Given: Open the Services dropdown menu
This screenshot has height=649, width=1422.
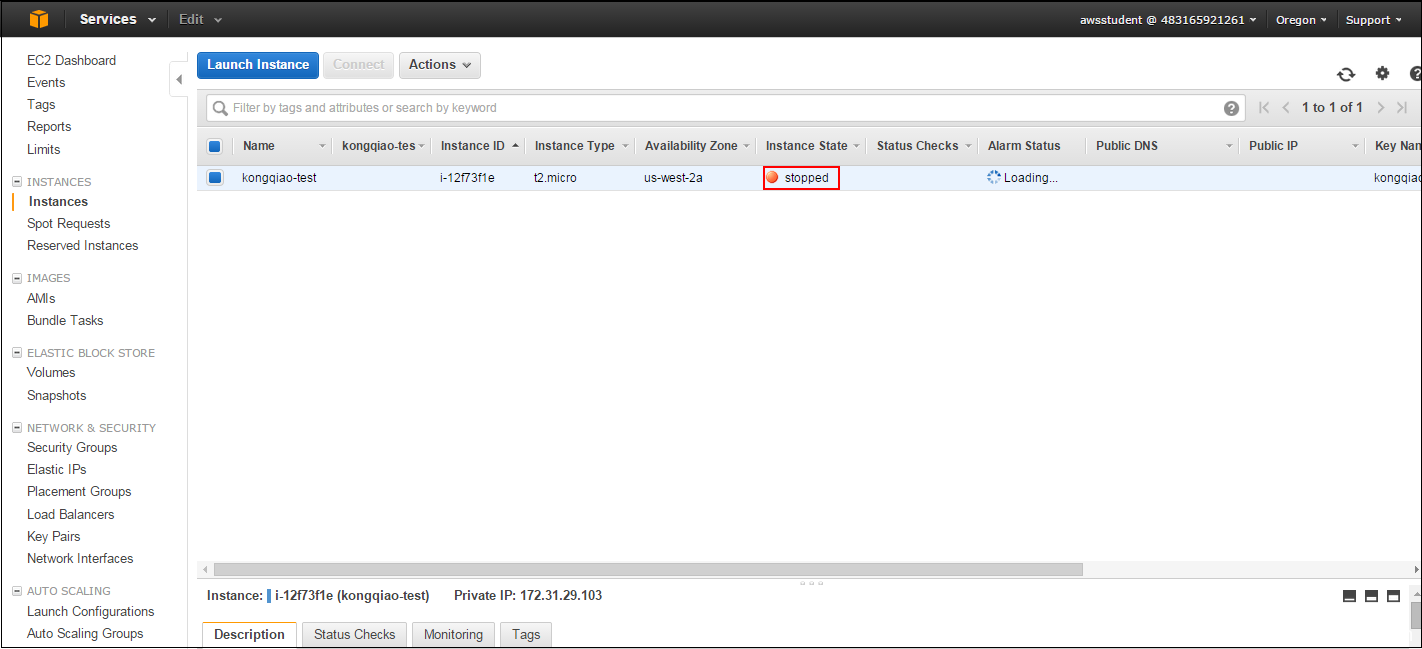Looking at the screenshot, I should coord(118,19).
